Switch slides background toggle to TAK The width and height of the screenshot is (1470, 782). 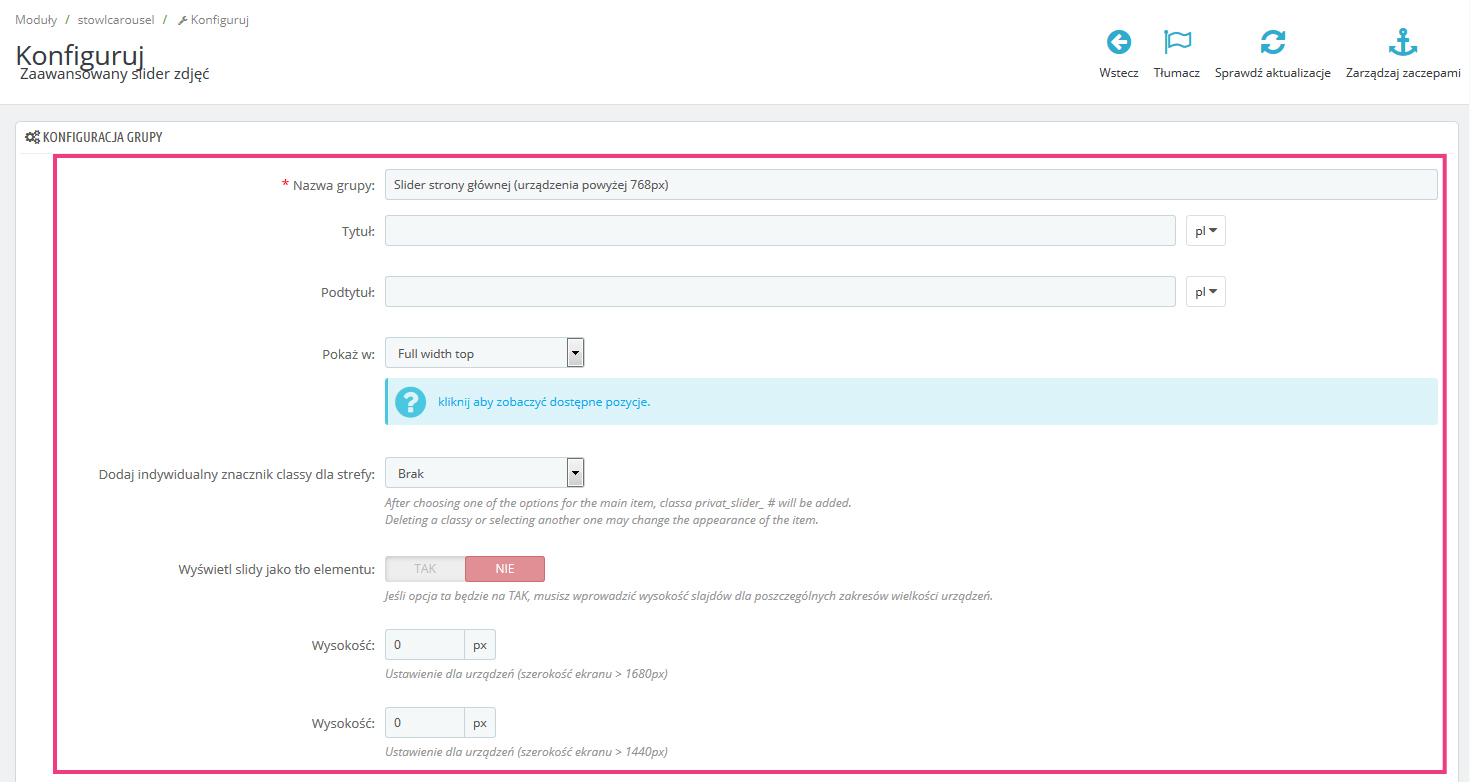coord(425,569)
